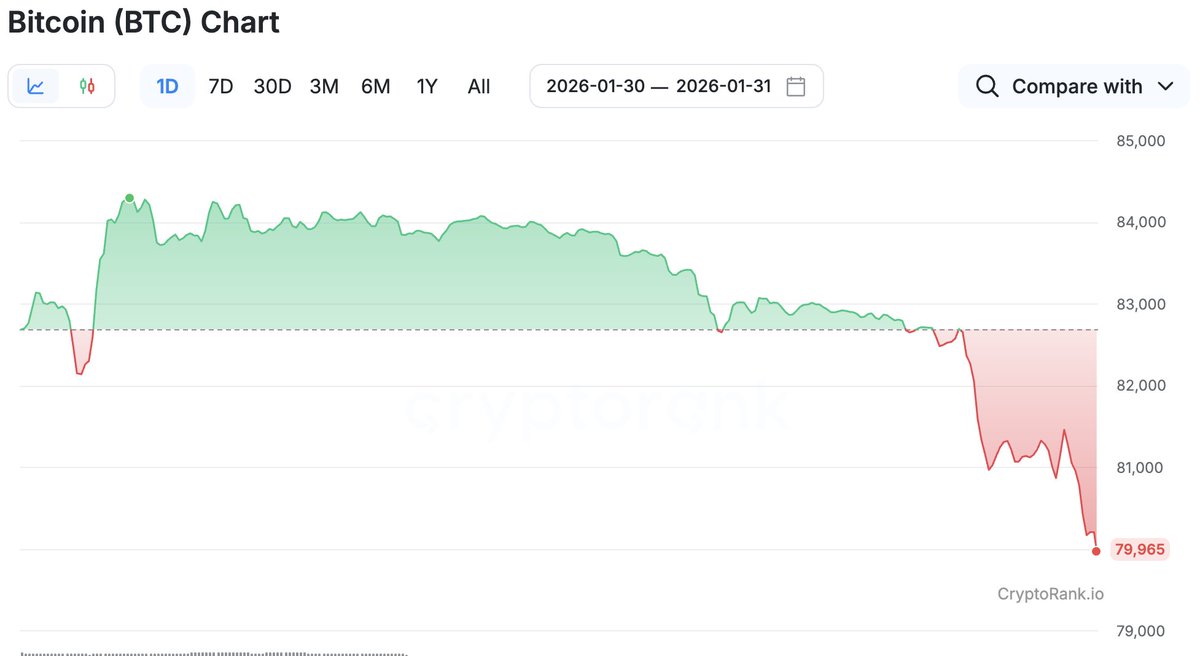Click the green peak marker dot

click(x=129, y=198)
